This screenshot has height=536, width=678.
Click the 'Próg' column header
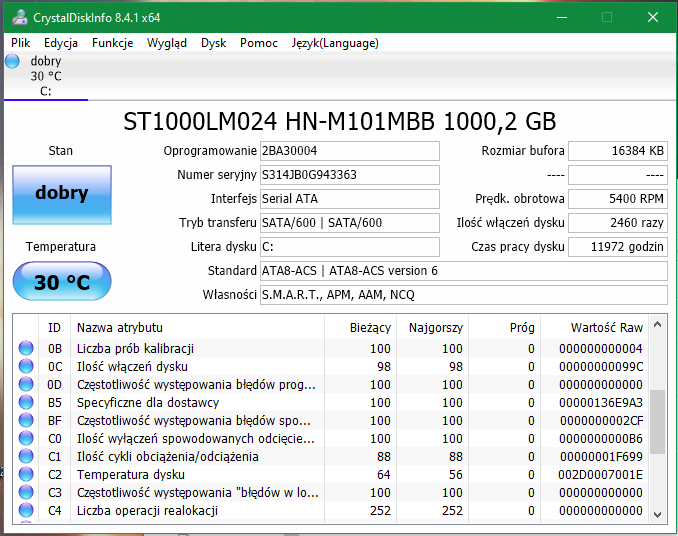pos(504,328)
